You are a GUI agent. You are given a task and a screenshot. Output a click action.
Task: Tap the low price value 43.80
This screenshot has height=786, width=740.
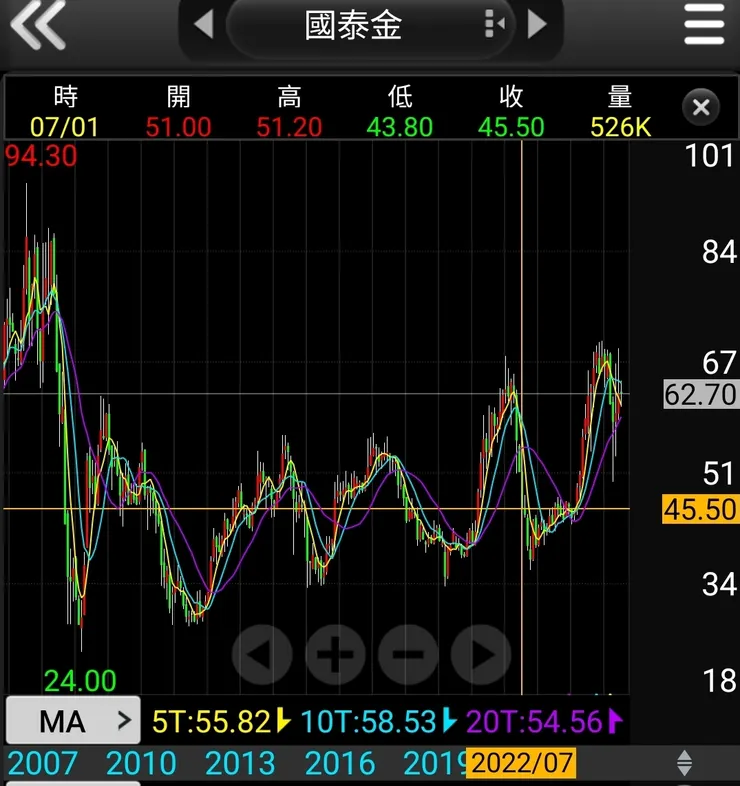400,127
